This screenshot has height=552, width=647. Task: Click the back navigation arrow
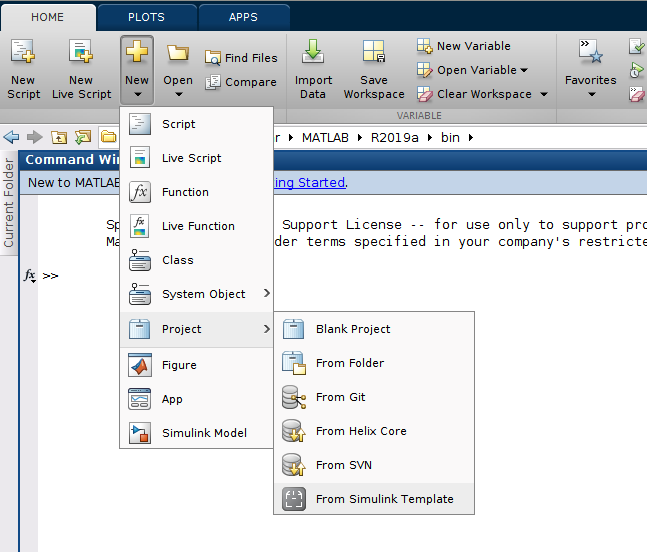point(12,137)
